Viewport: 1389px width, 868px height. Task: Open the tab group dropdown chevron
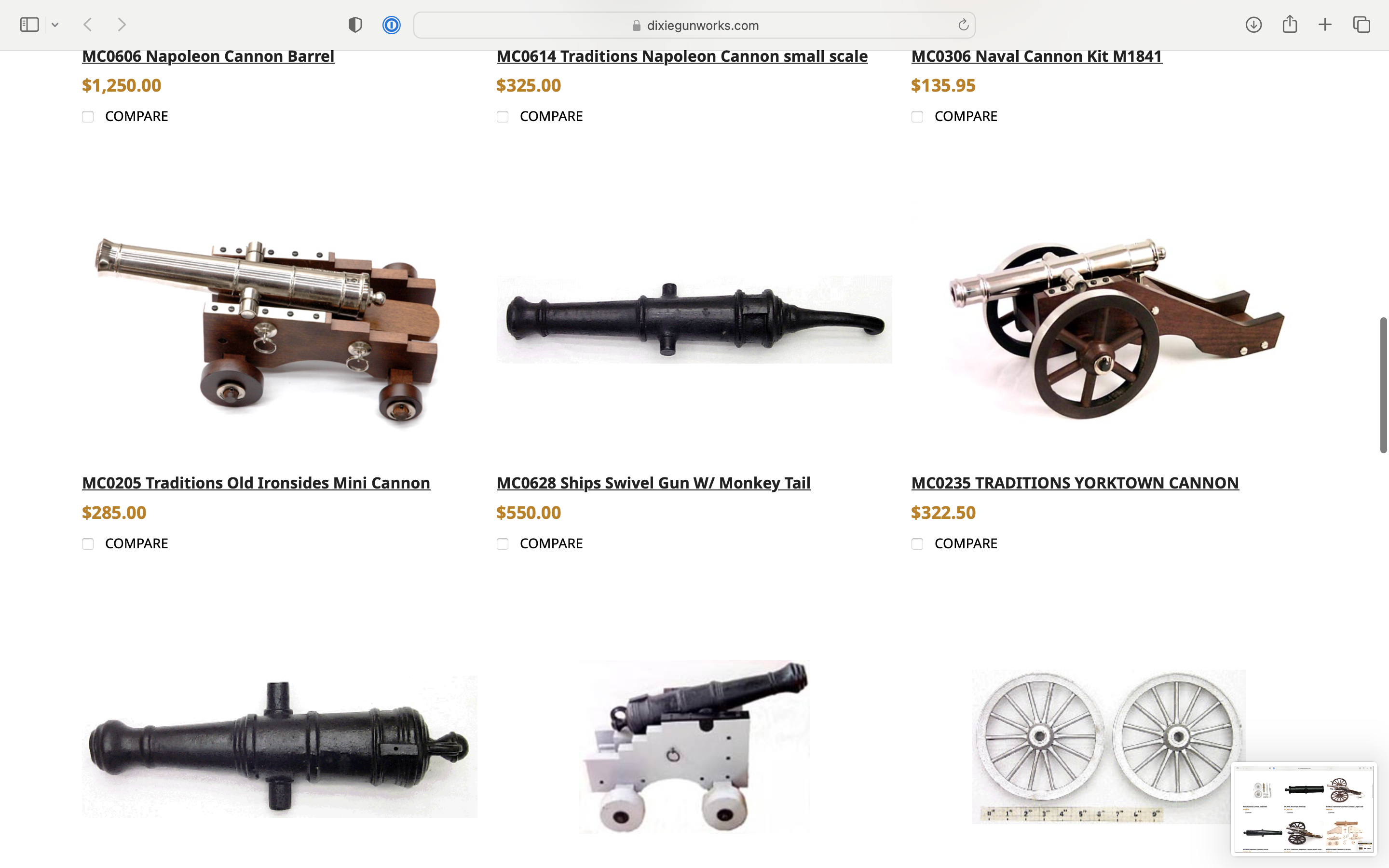pyautogui.click(x=55, y=25)
